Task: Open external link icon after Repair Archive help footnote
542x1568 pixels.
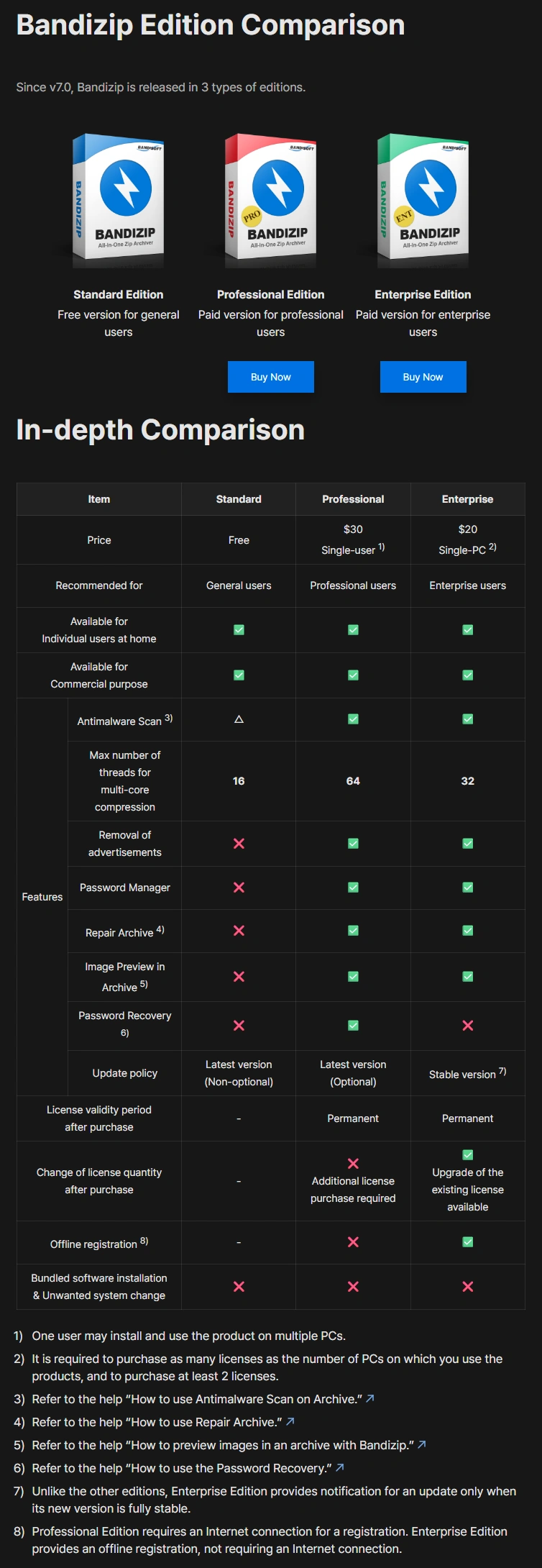Action: click(x=290, y=1421)
